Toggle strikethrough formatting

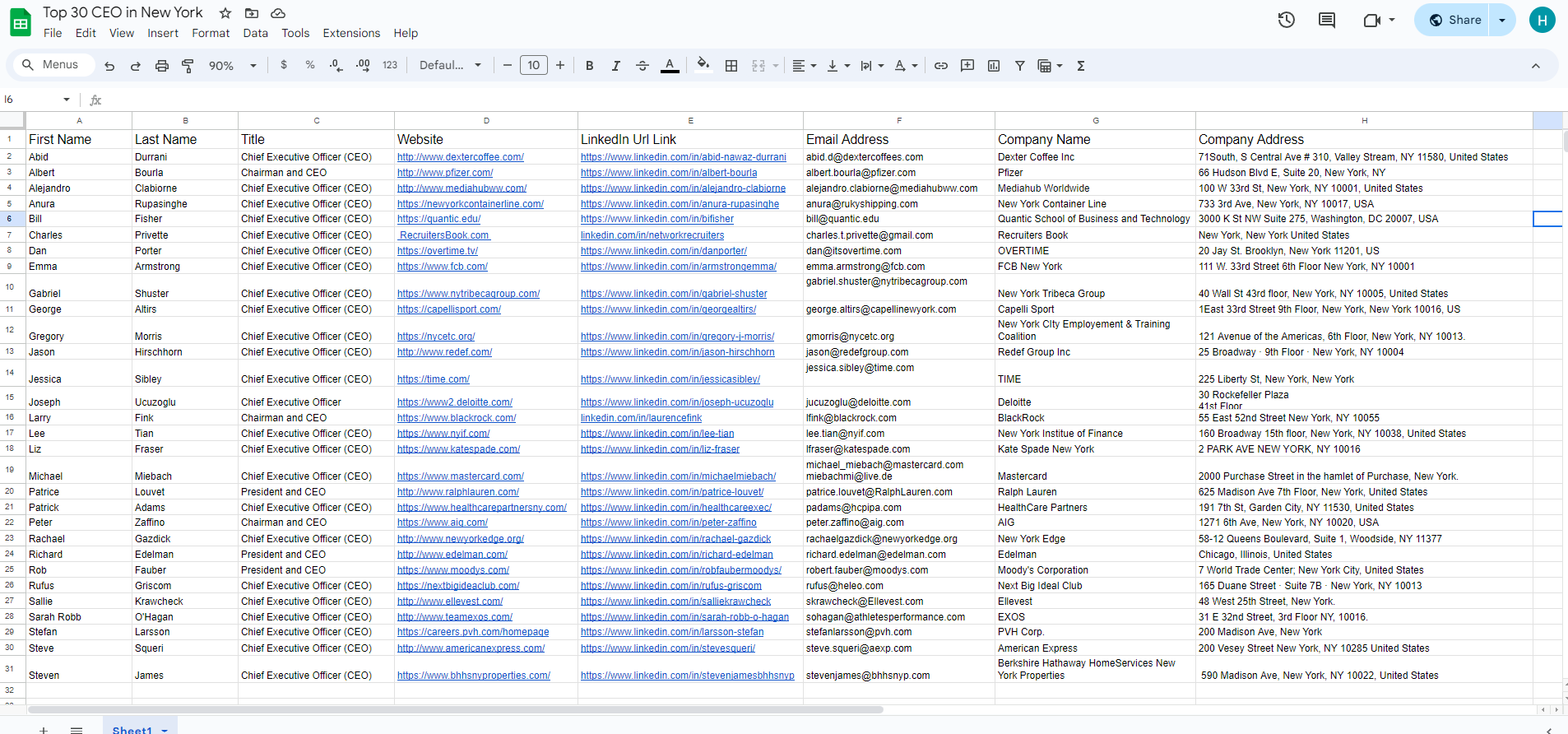(643, 66)
